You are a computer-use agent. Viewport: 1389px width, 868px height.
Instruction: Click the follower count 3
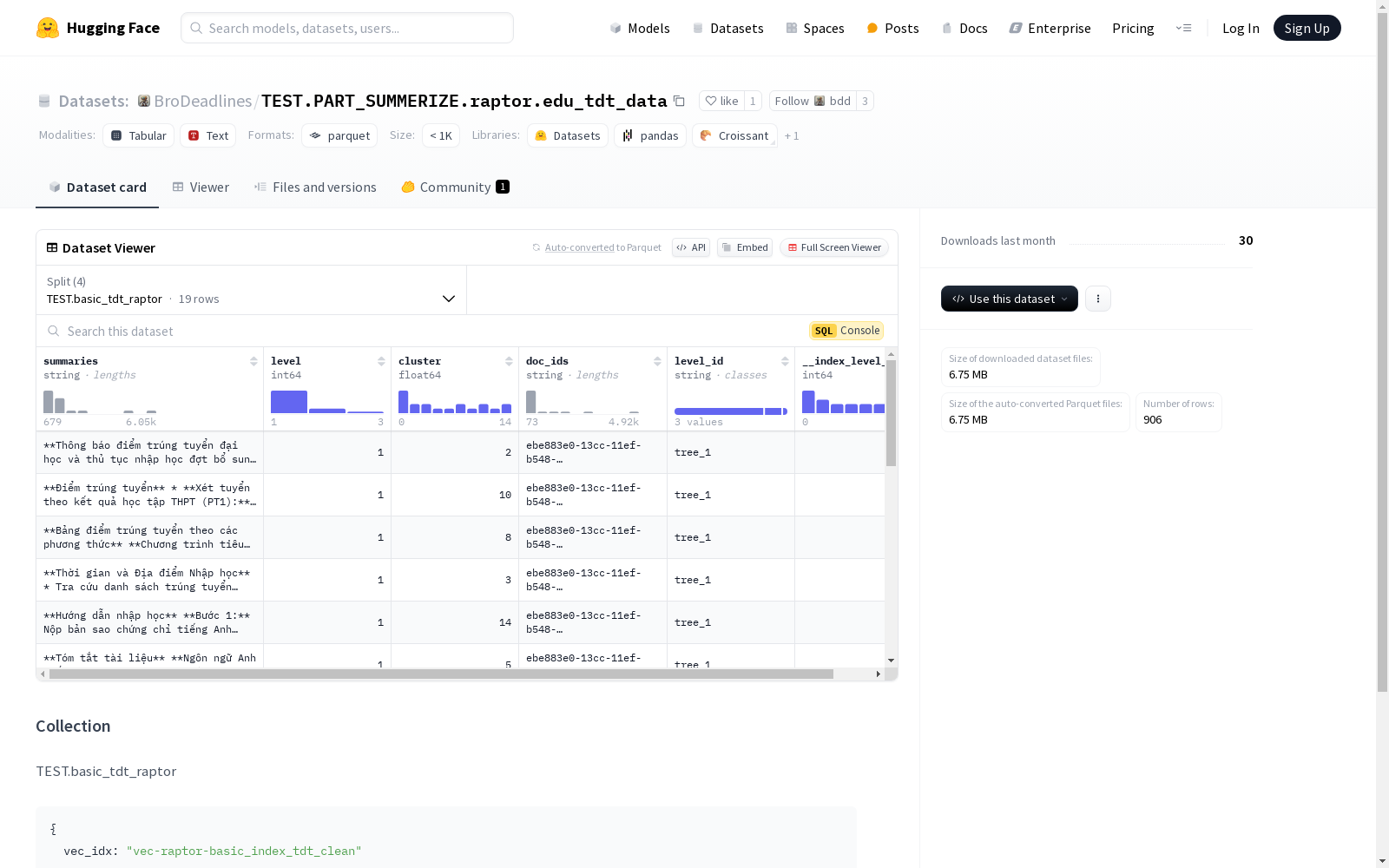tap(865, 101)
